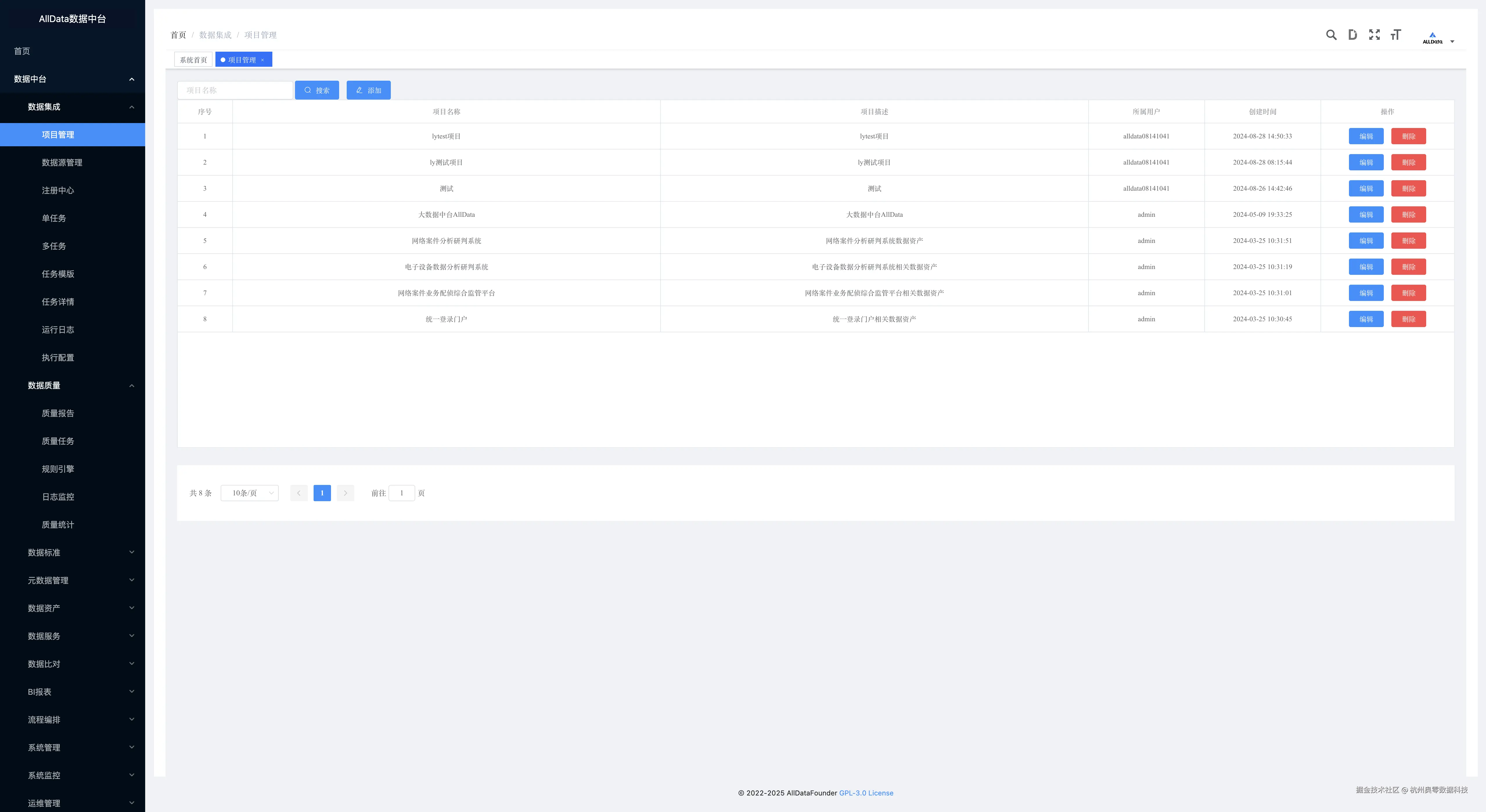Viewport: 1486px width, 812px height.
Task: Close the 项目管理 tab with x icon
Action: click(262, 60)
